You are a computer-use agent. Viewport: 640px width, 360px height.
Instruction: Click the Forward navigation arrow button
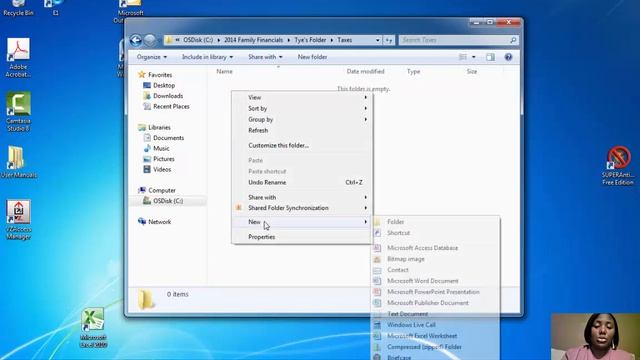(x=150, y=40)
